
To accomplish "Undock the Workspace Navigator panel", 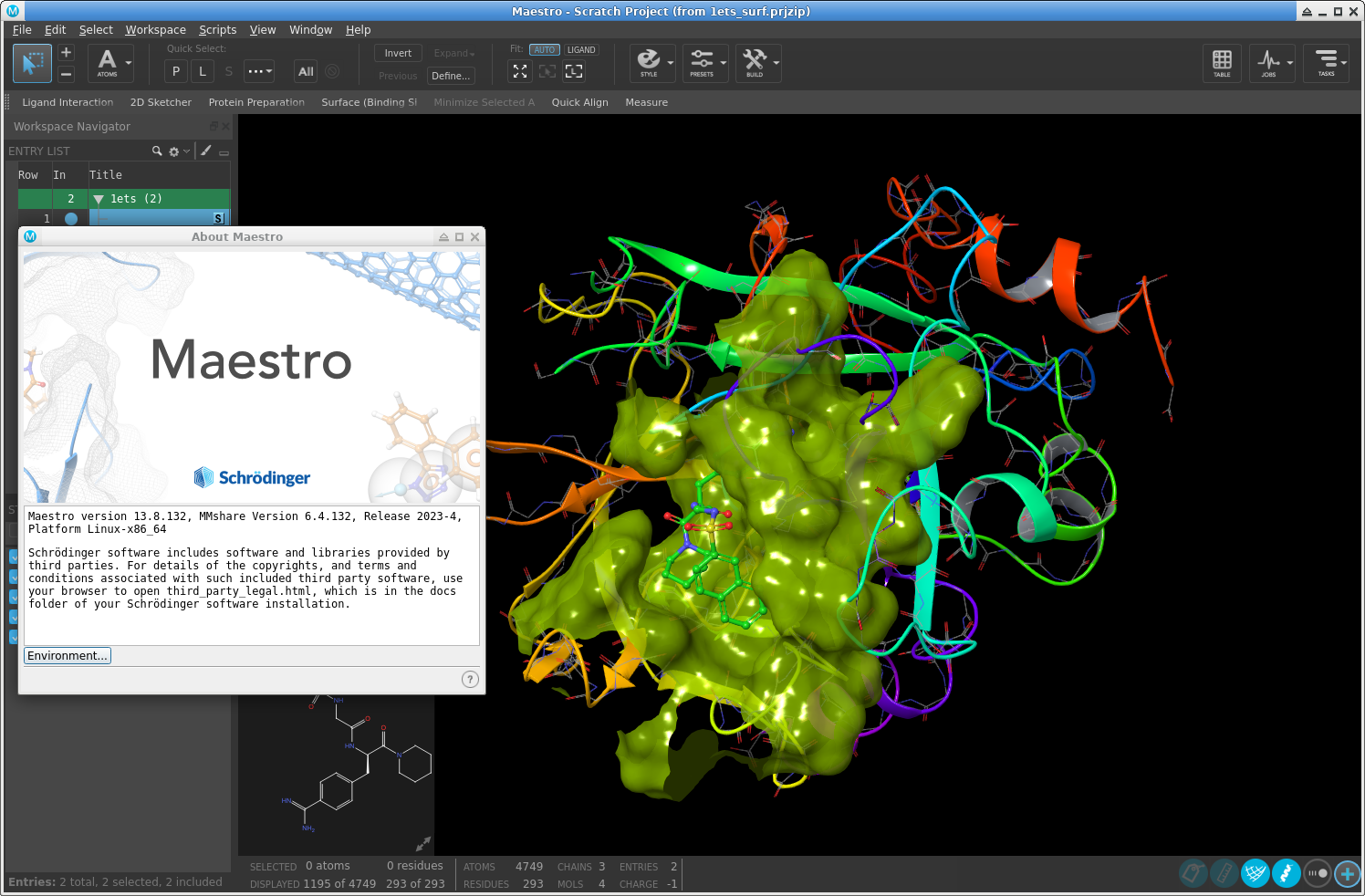I will pos(214,126).
